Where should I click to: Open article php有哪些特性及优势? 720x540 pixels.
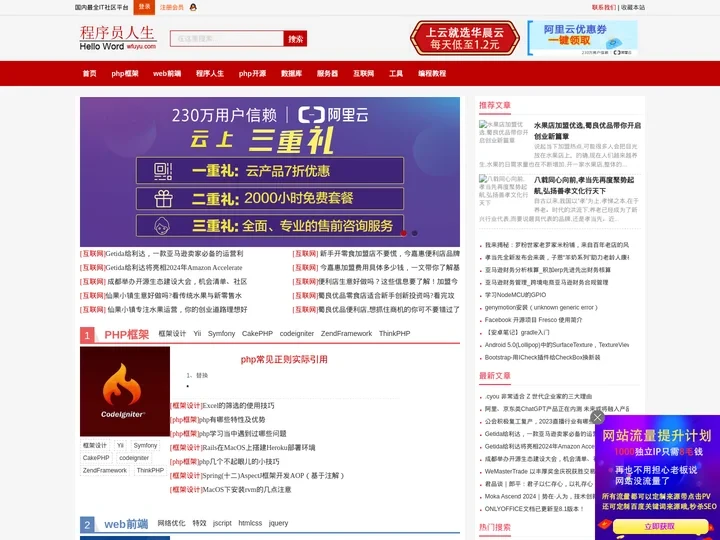[232, 420]
